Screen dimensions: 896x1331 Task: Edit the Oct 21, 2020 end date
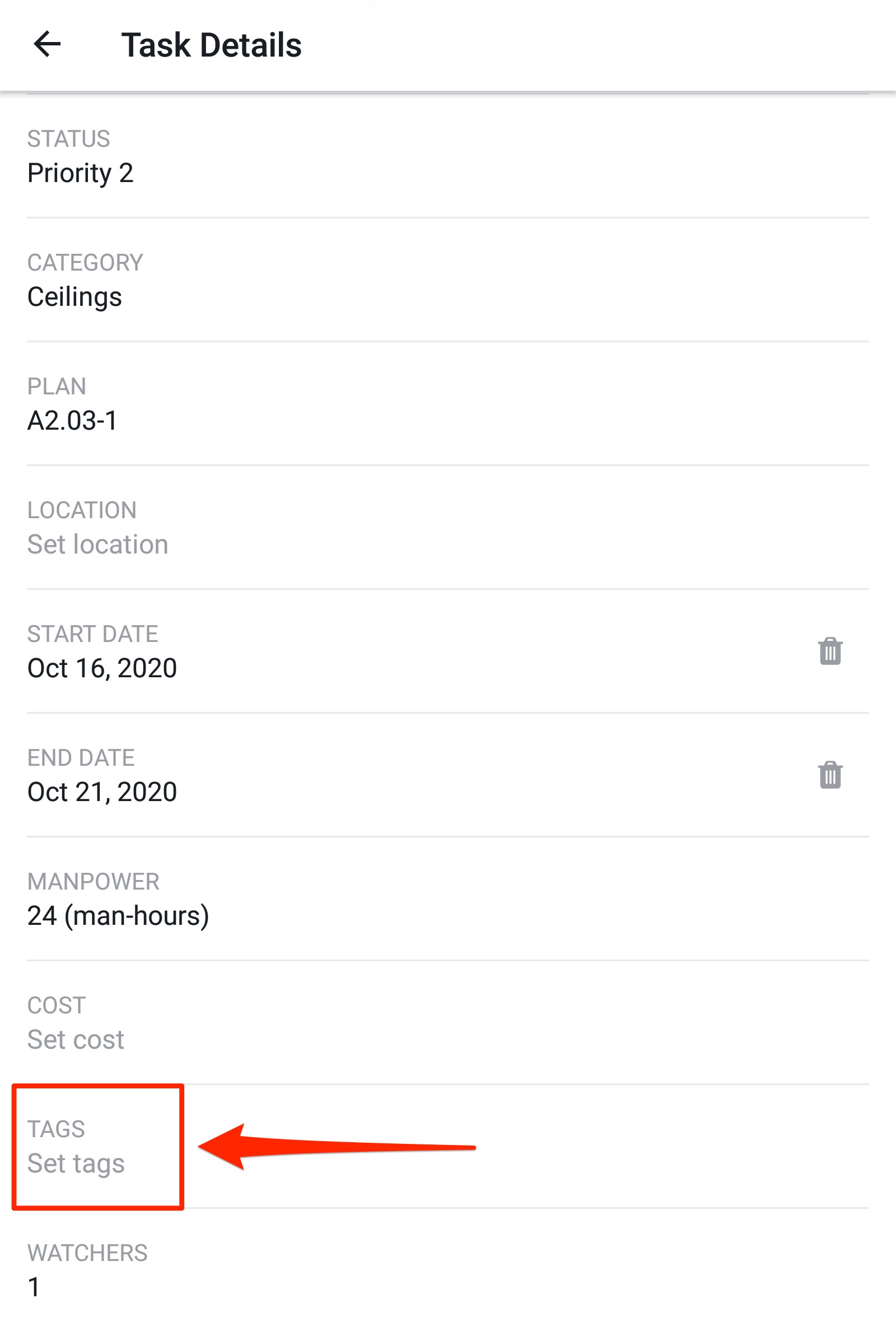[x=102, y=792]
